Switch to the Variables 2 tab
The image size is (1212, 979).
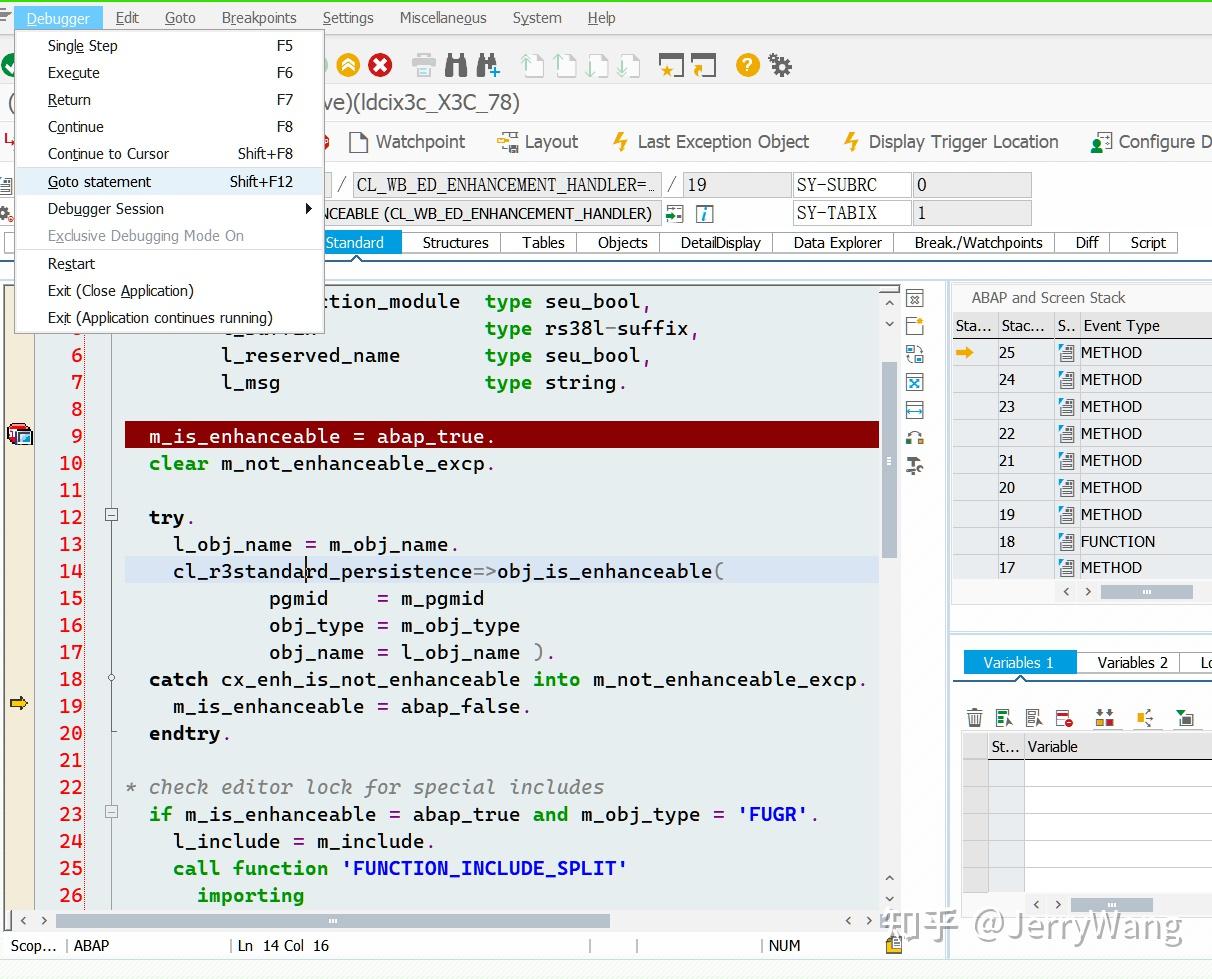[x=1132, y=662]
